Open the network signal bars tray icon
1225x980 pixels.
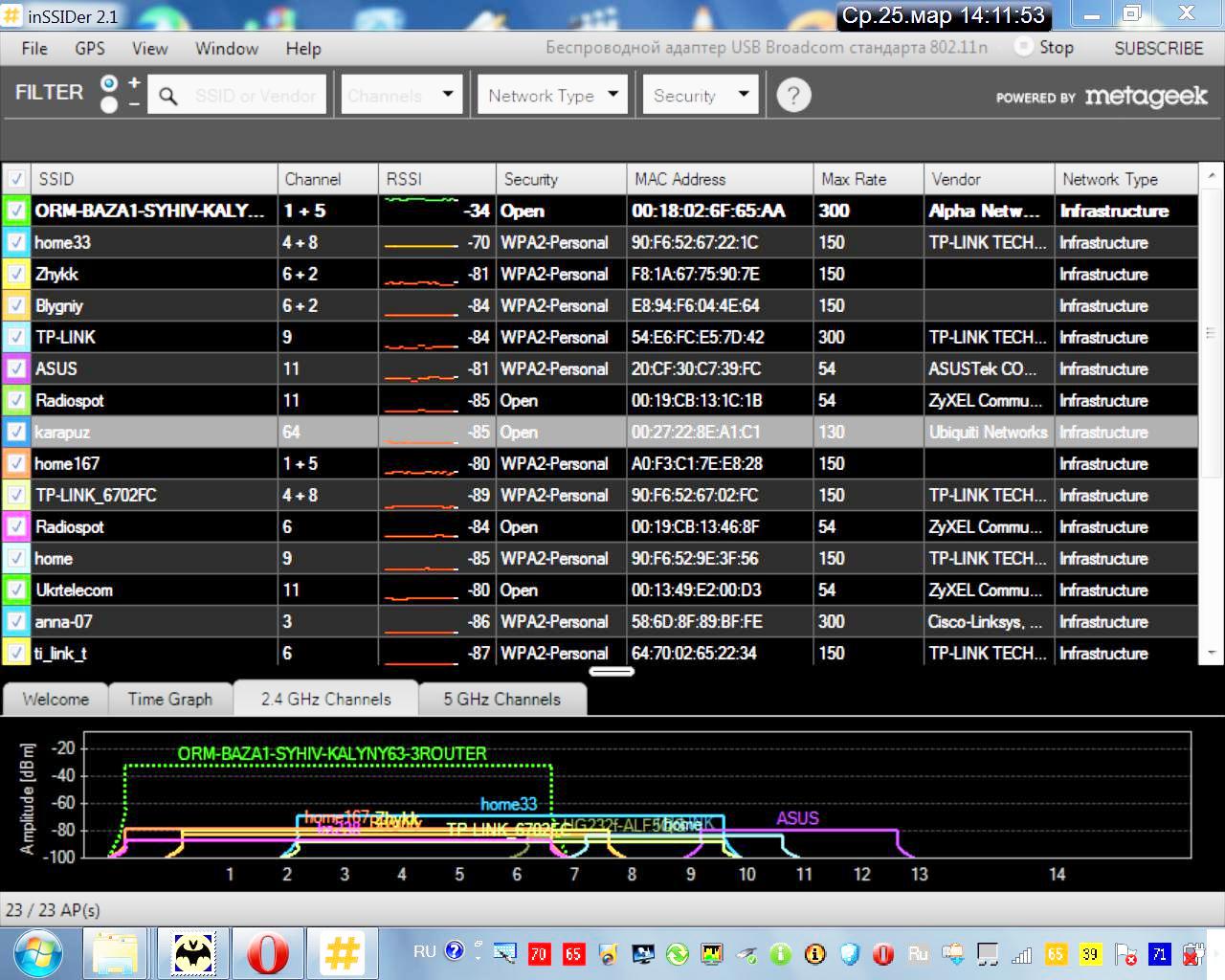coord(1021,953)
